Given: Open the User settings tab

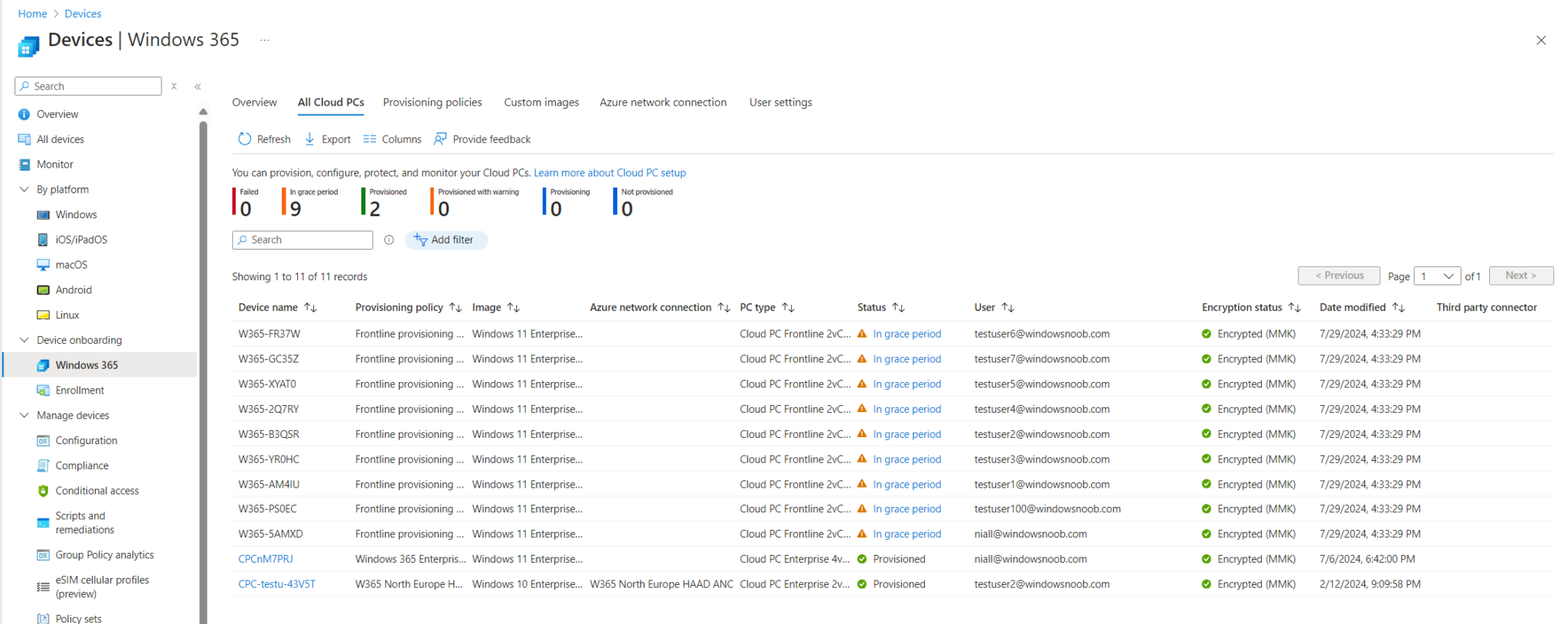Looking at the screenshot, I should [781, 102].
